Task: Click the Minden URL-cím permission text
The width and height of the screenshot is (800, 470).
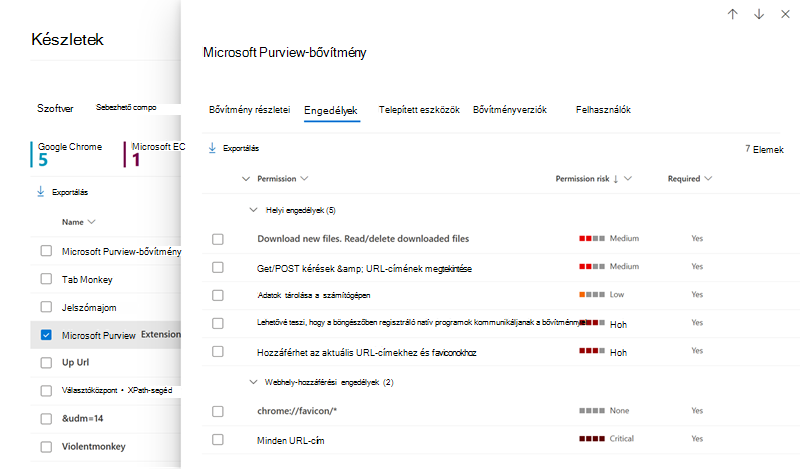Action: [290, 440]
